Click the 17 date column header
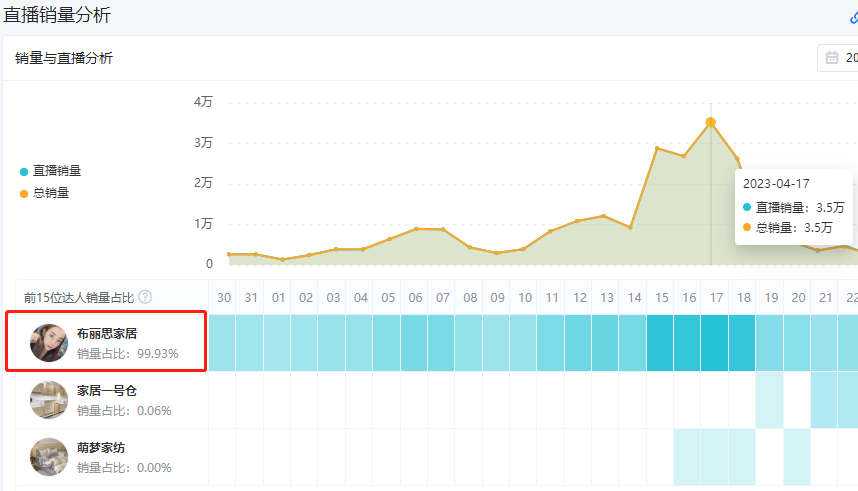The width and height of the screenshot is (858, 491). (715, 297)
